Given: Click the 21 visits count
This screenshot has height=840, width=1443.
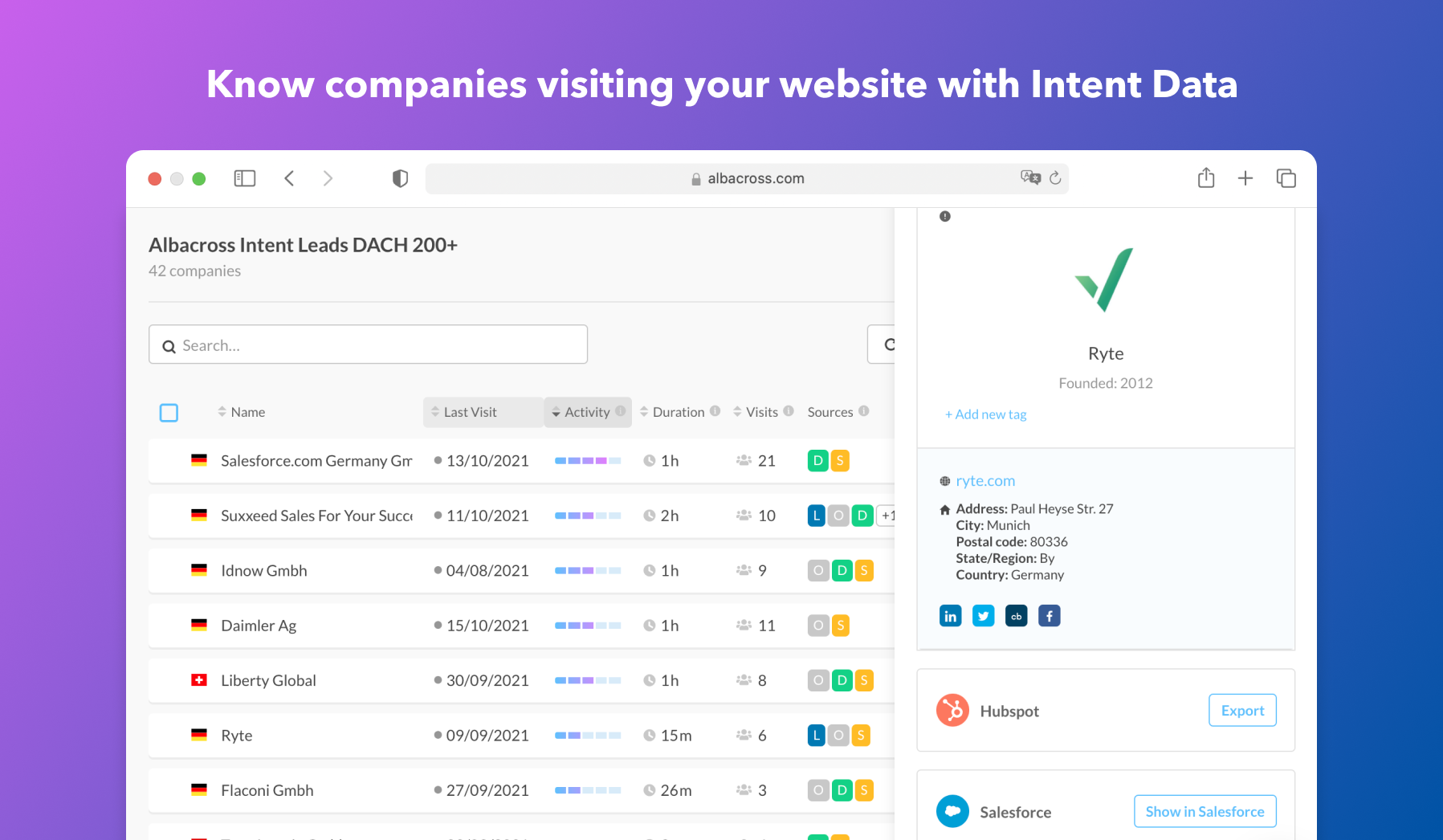Looking at the screenshot, I should pyautogui.click(x=767, y=461).
